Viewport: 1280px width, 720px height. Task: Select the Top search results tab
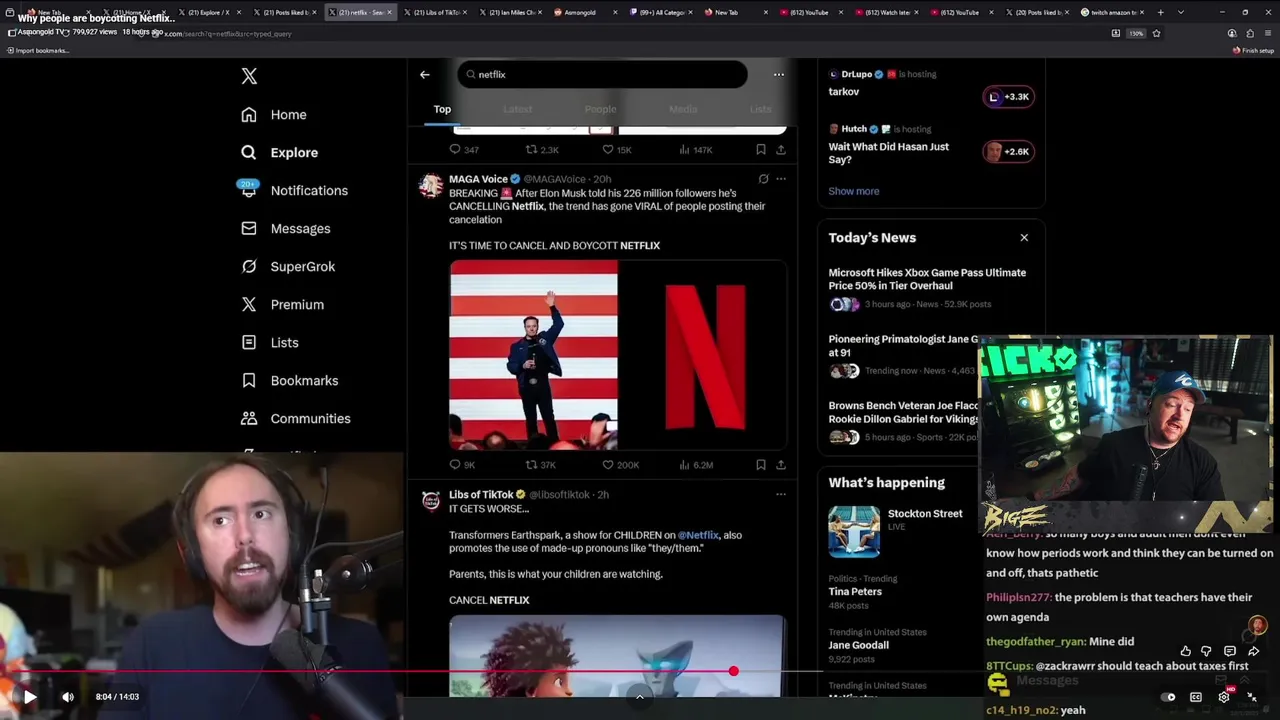click(442, 109)
